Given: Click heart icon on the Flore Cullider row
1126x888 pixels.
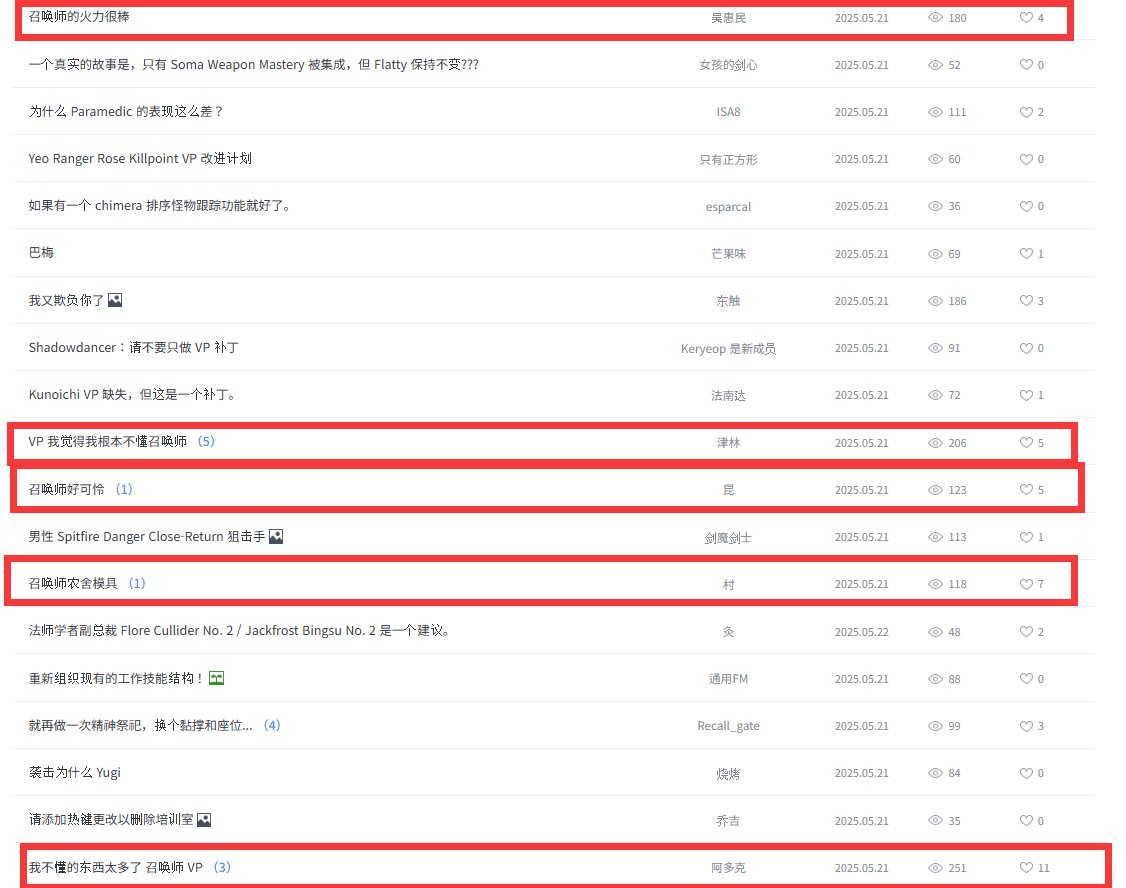Looking at the screenshot, I should pyautogui.click(x=1026, y=632).
